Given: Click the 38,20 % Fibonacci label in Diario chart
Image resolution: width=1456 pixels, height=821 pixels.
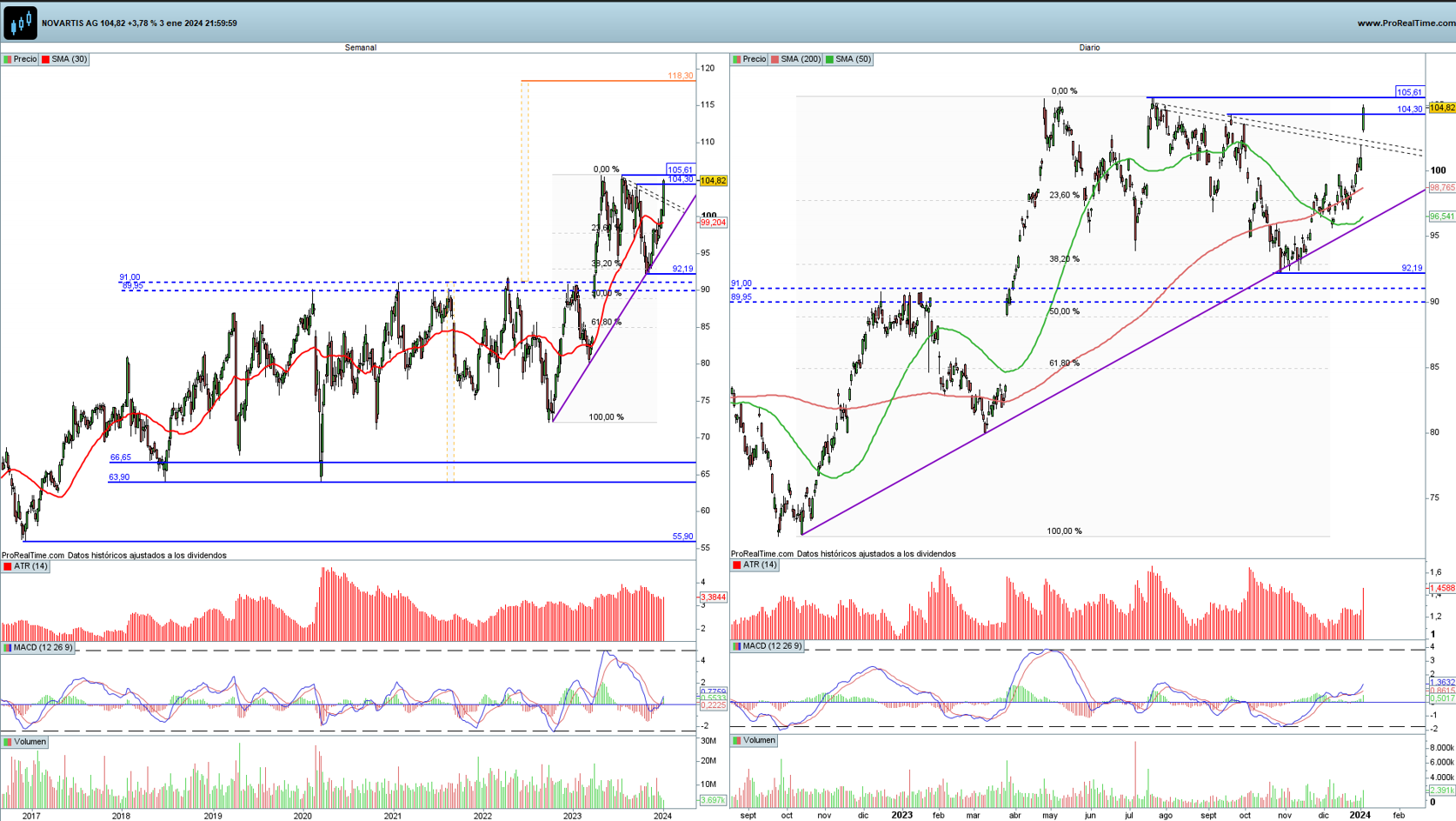Looking at the screenshot, I should click(1064, 259).
